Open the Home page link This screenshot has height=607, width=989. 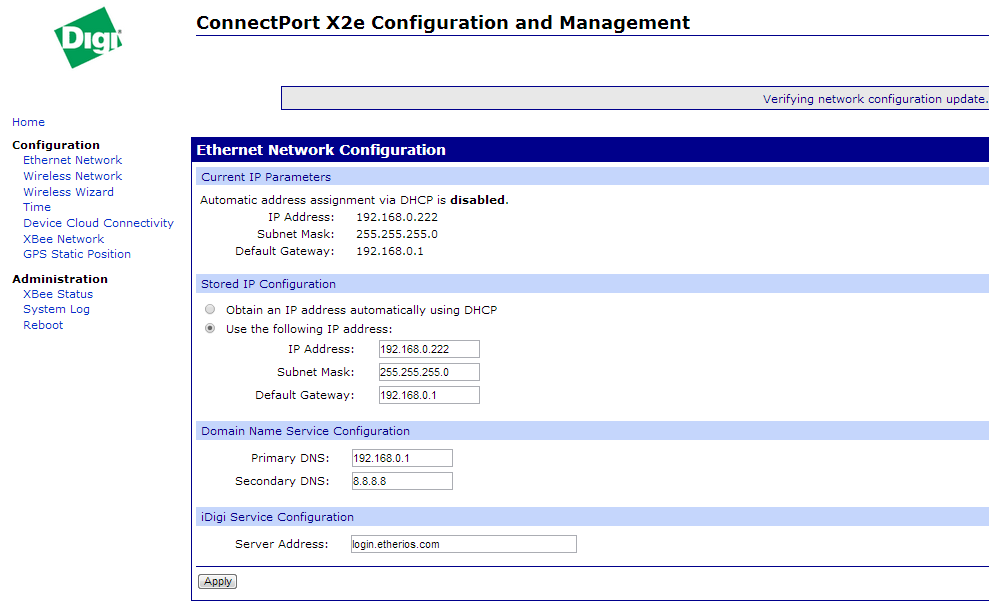point(28,122)
